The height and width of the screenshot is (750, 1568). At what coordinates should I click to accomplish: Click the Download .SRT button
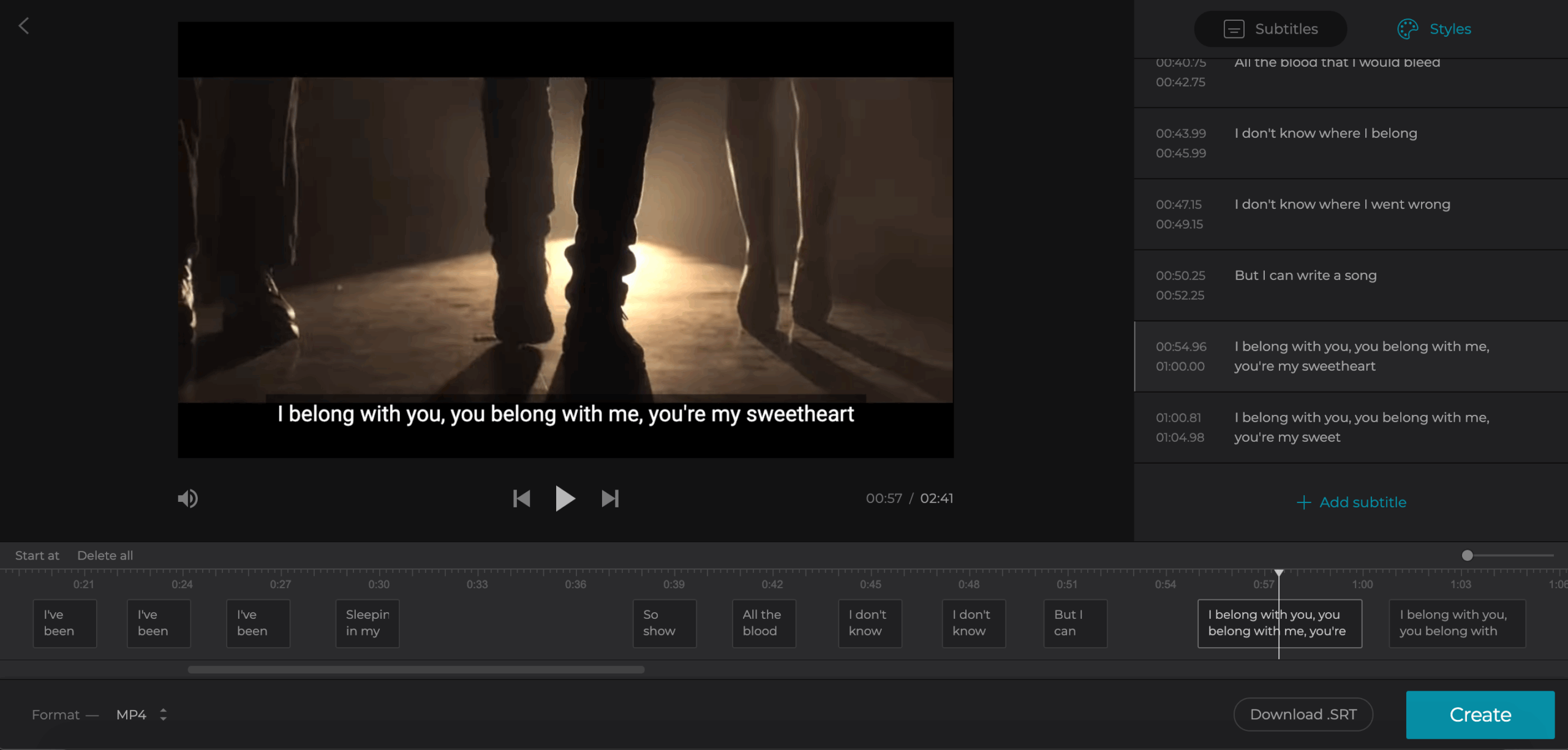pyautogui.click(x=1303, y=714)
